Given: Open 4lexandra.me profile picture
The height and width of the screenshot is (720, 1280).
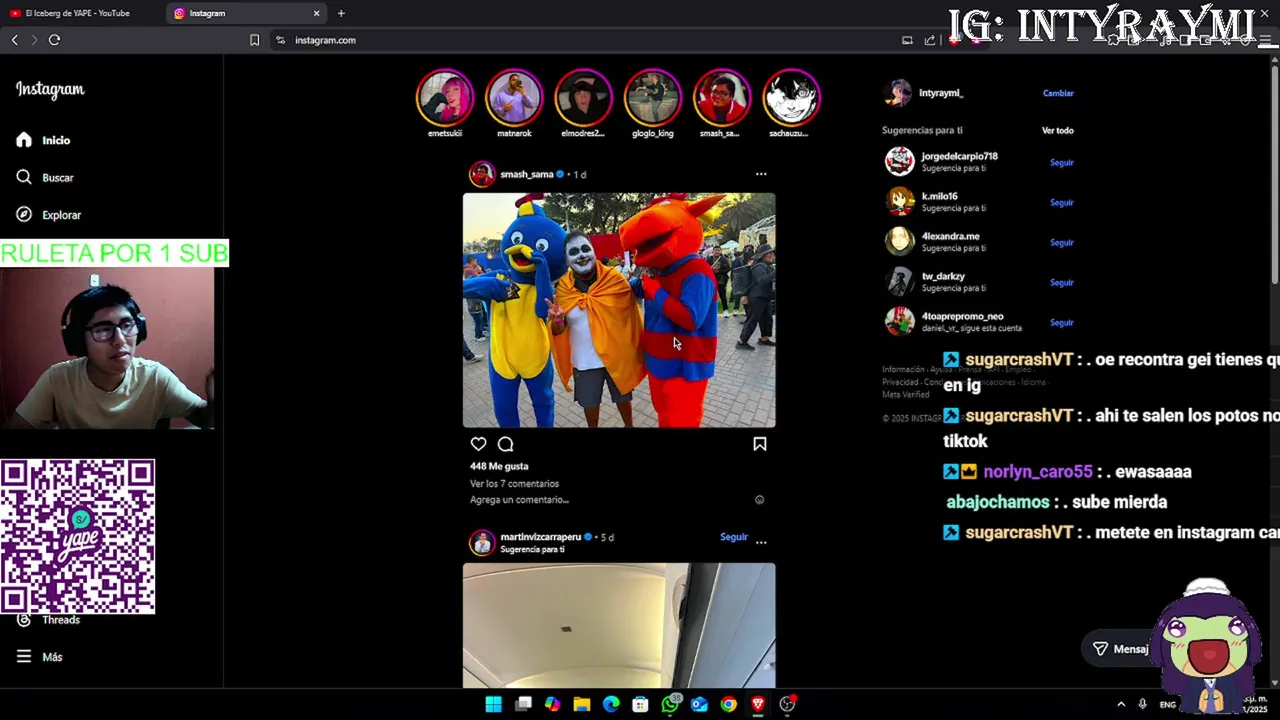Looking at the screenshot, I should (899, 241).
